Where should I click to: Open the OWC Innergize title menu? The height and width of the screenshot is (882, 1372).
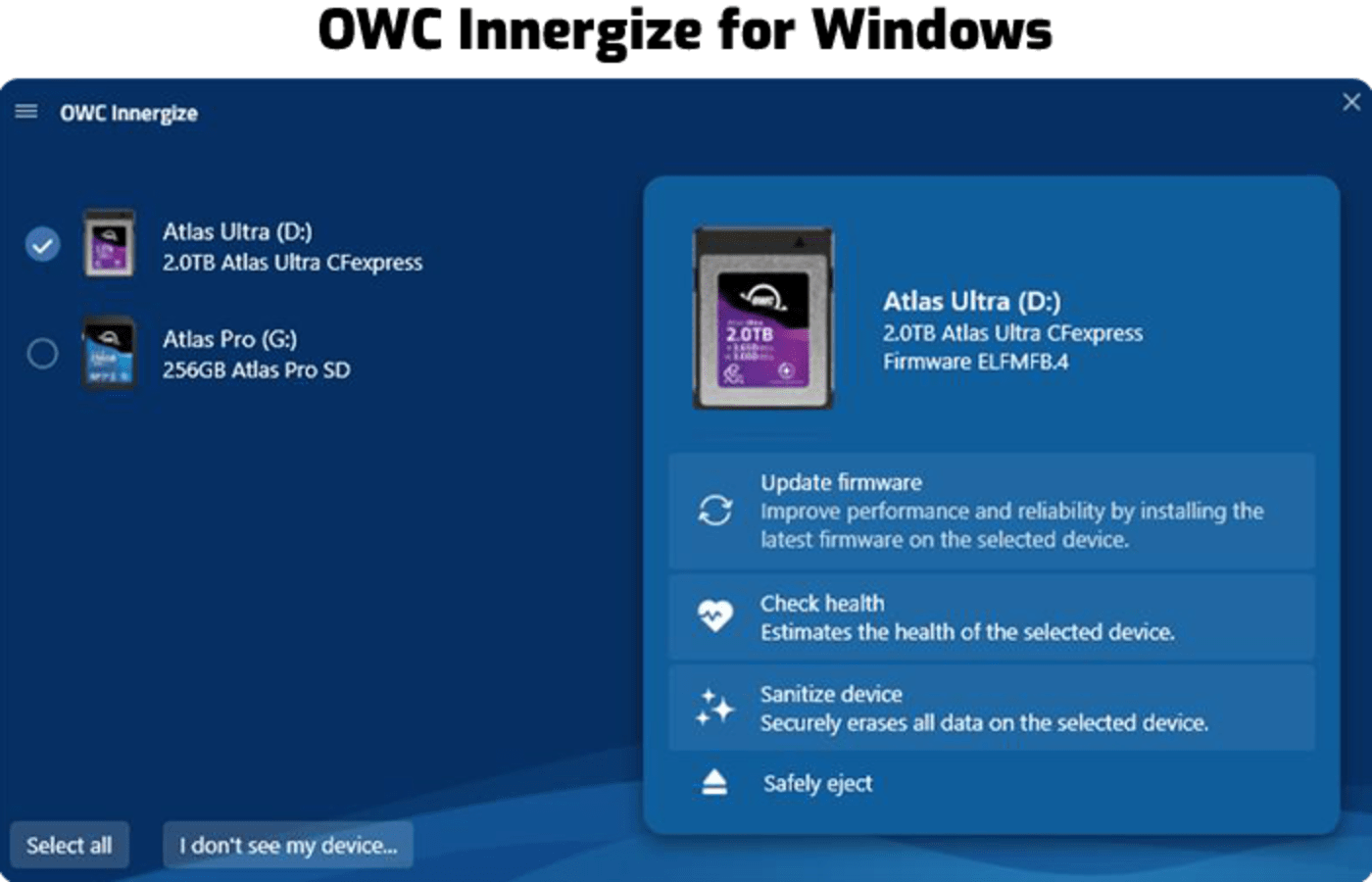[x=129, y=112]
